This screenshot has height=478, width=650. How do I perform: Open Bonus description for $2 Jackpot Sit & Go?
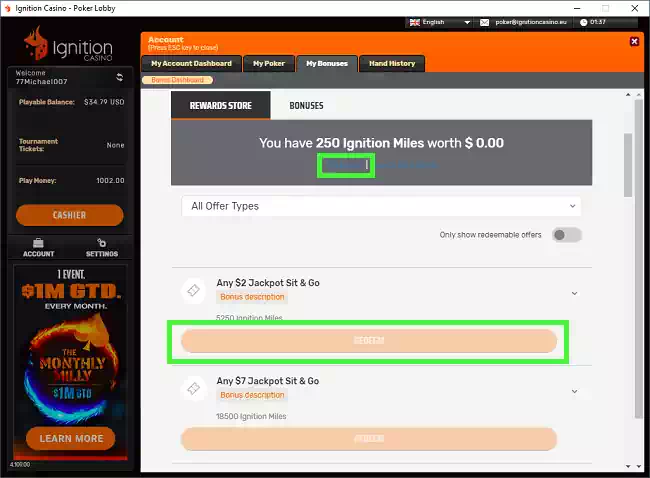252,297
